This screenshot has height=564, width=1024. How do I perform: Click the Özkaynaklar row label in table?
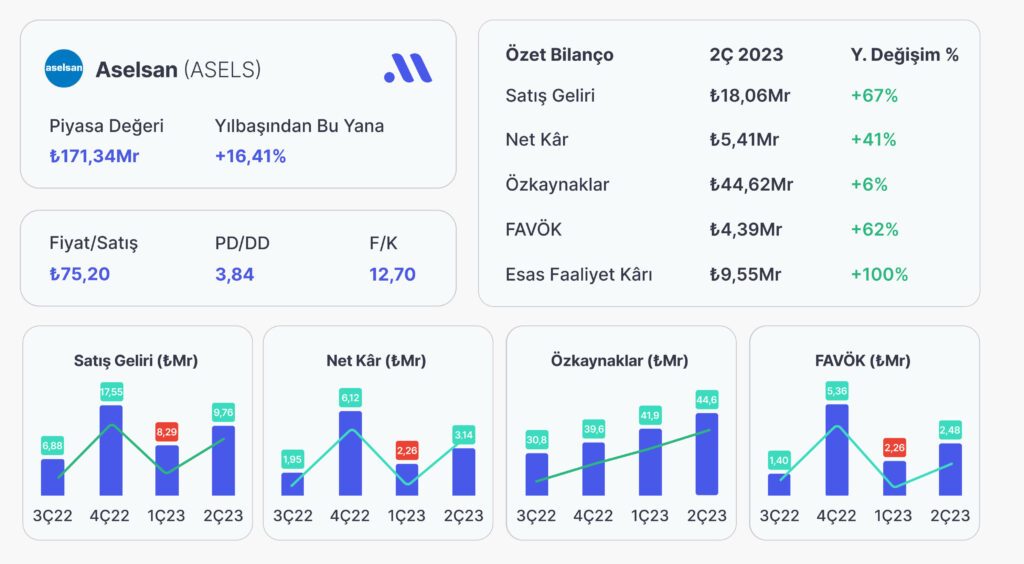[x=557, y=185]
